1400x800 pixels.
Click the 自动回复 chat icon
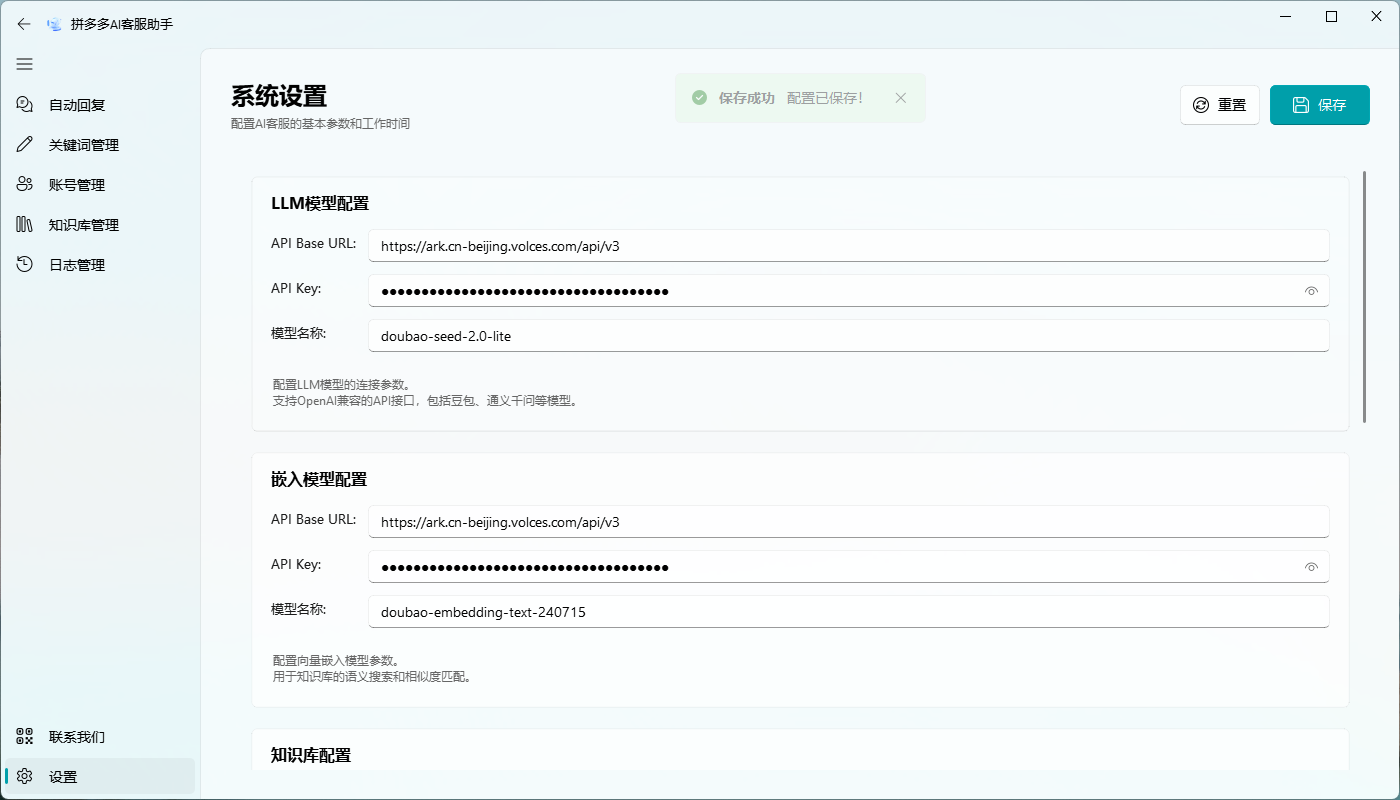25,104
